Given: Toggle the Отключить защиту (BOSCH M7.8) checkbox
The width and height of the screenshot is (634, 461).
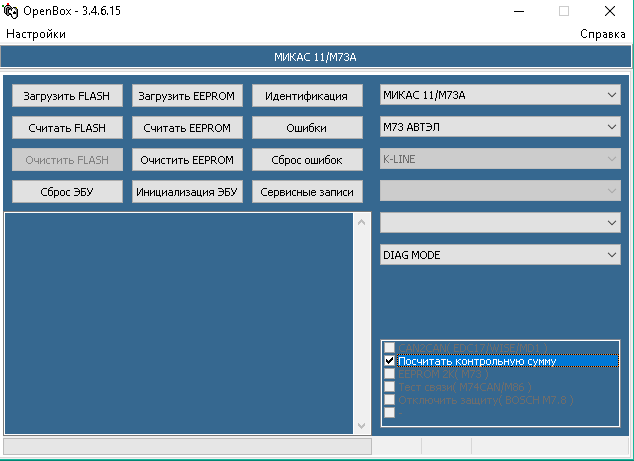Looking at the screenshot, I should 390,400.
